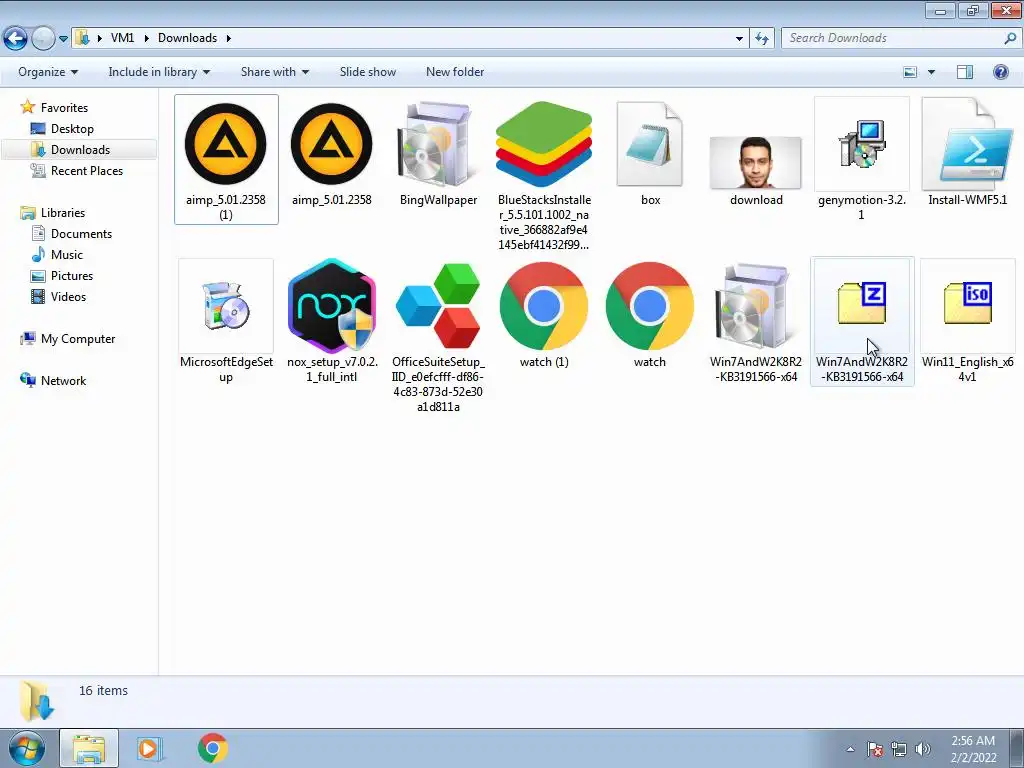
Task: Show hidden tray icons arrow
Action: click(x=850, y=749)
